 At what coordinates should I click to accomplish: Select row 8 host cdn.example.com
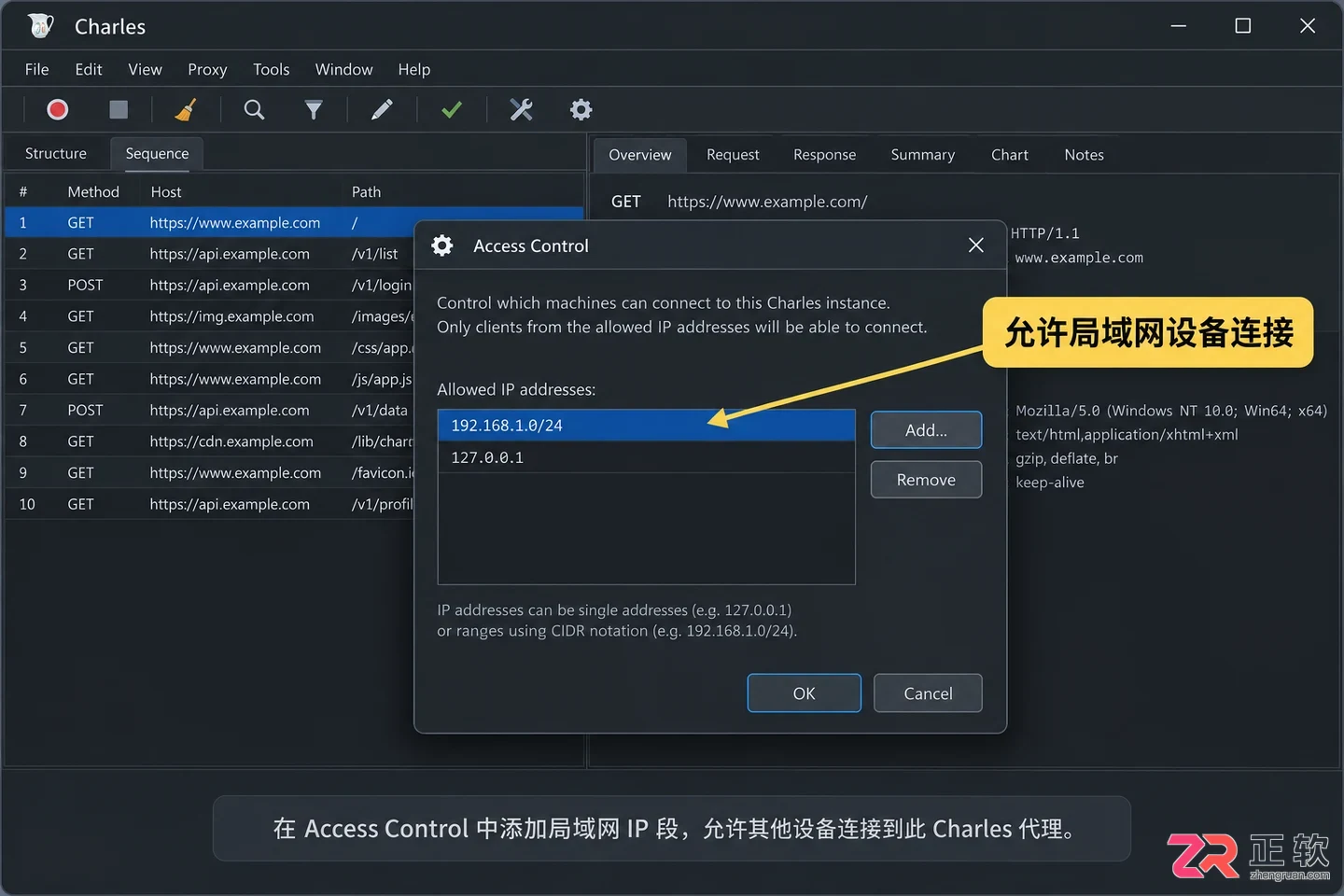[210, 441]
